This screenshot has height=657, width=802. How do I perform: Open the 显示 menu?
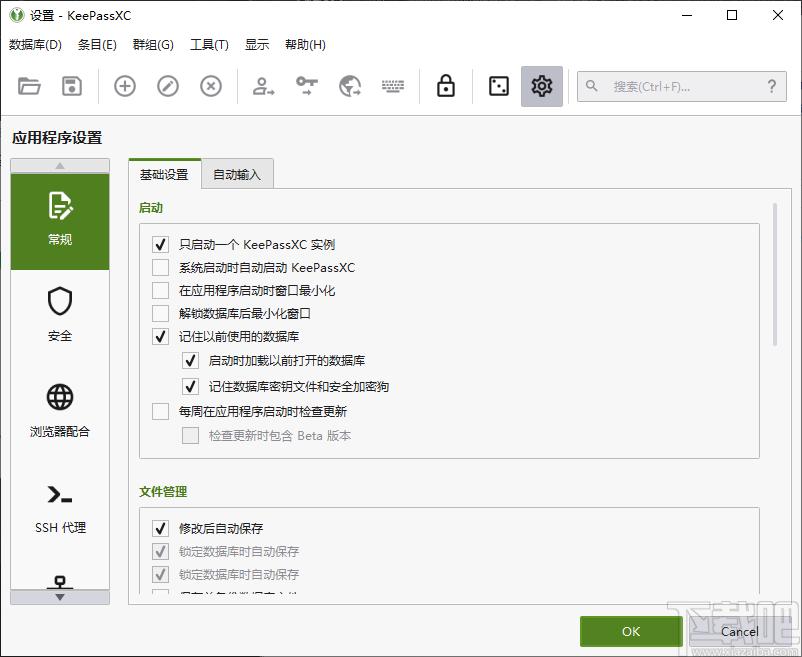pyautogui.click(x=257, y=45)
